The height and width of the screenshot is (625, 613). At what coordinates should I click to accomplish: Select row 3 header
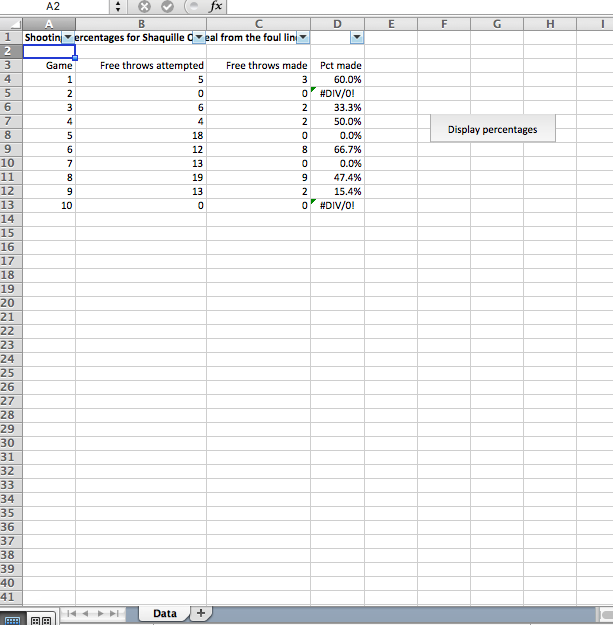11,65
